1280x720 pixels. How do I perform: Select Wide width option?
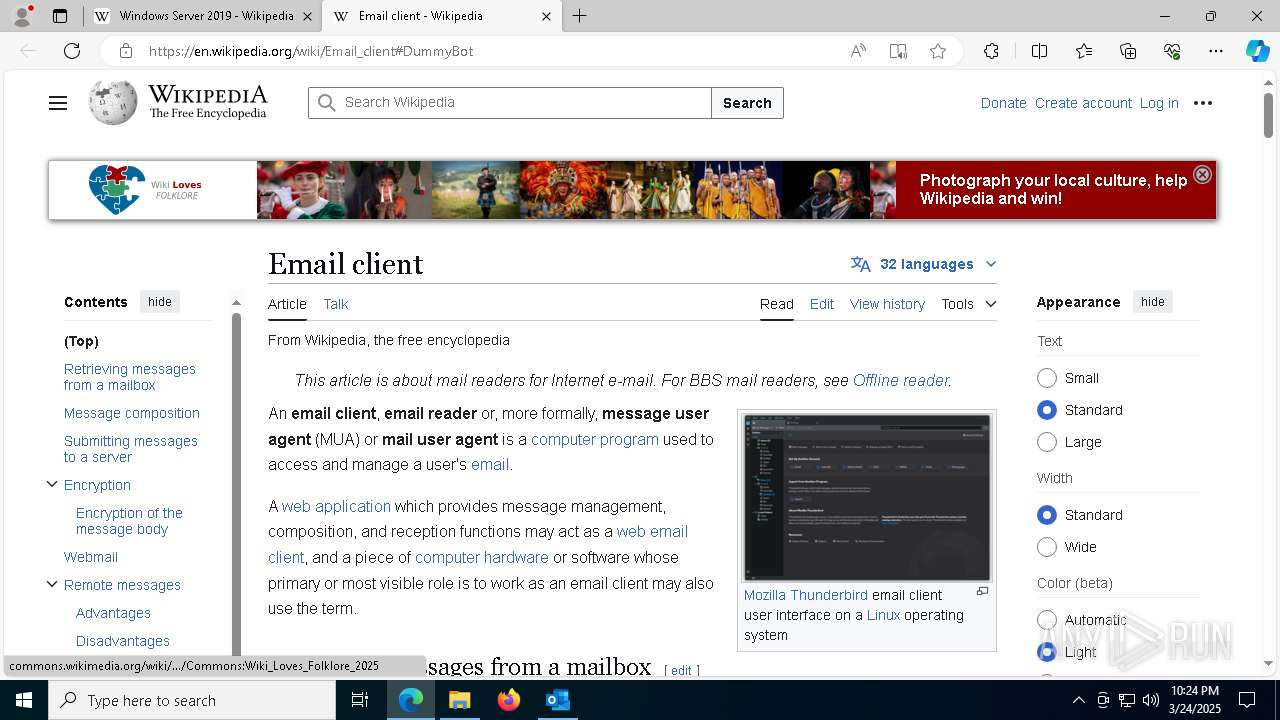point(1047,547)
